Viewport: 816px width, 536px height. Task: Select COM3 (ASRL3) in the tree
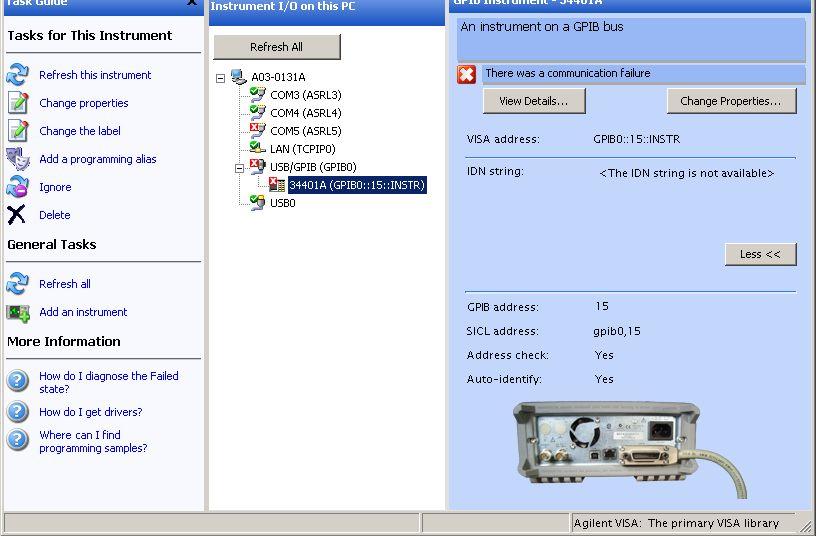coord(306,95)
